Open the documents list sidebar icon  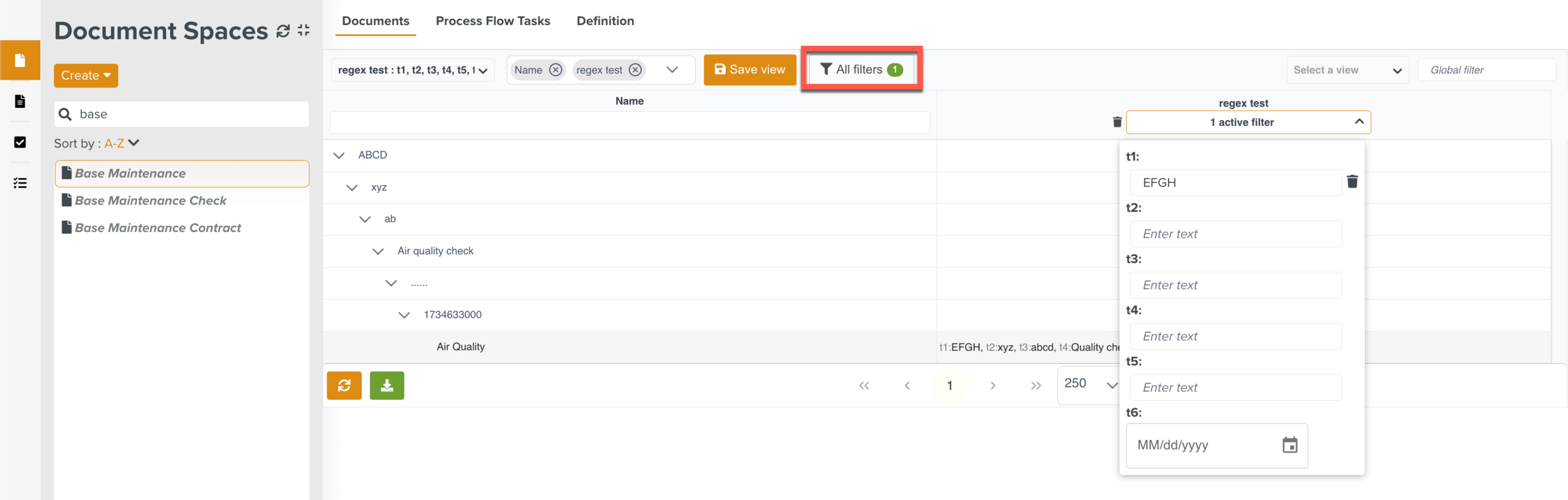(20, 101)
